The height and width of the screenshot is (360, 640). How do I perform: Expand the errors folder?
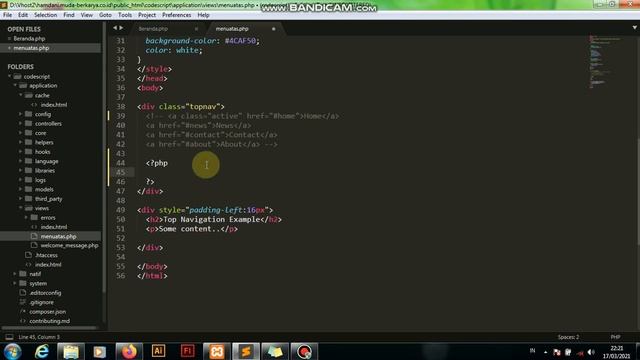click(27, 217)
